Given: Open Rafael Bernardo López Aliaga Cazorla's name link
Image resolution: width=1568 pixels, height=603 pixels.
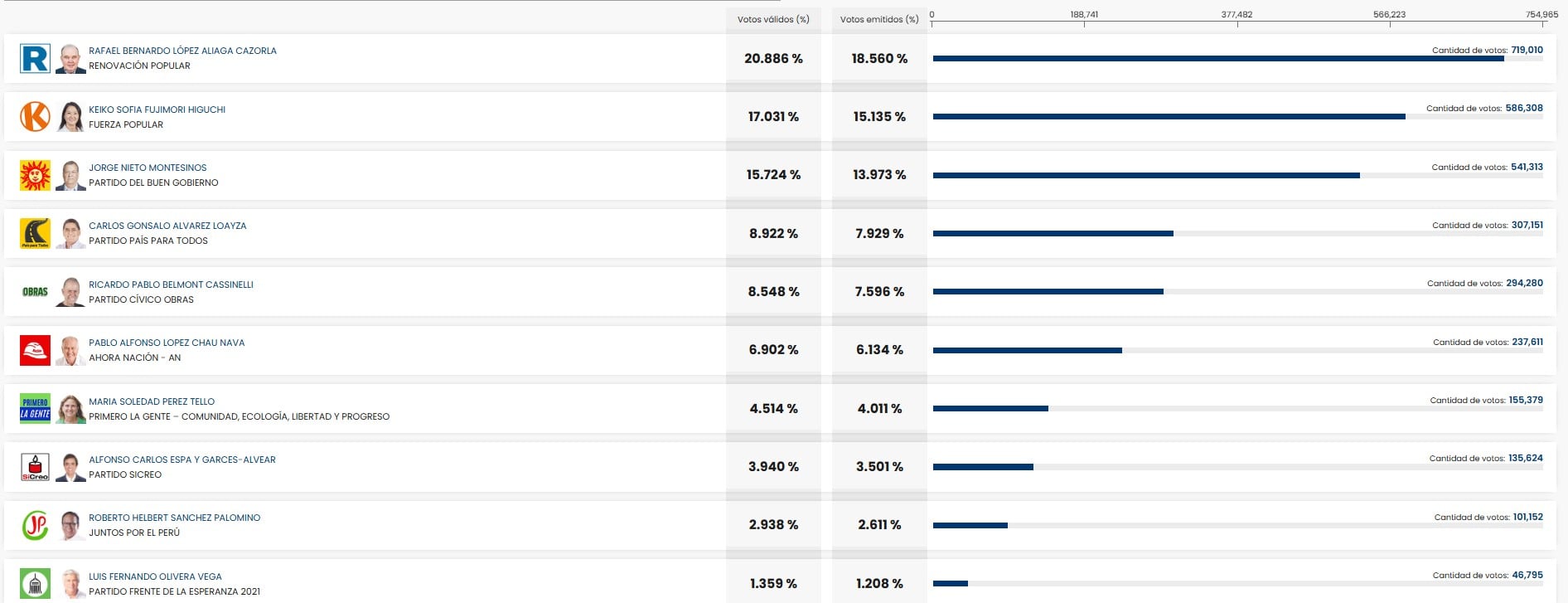Looking at the screenshot, I should pos(182,51).
